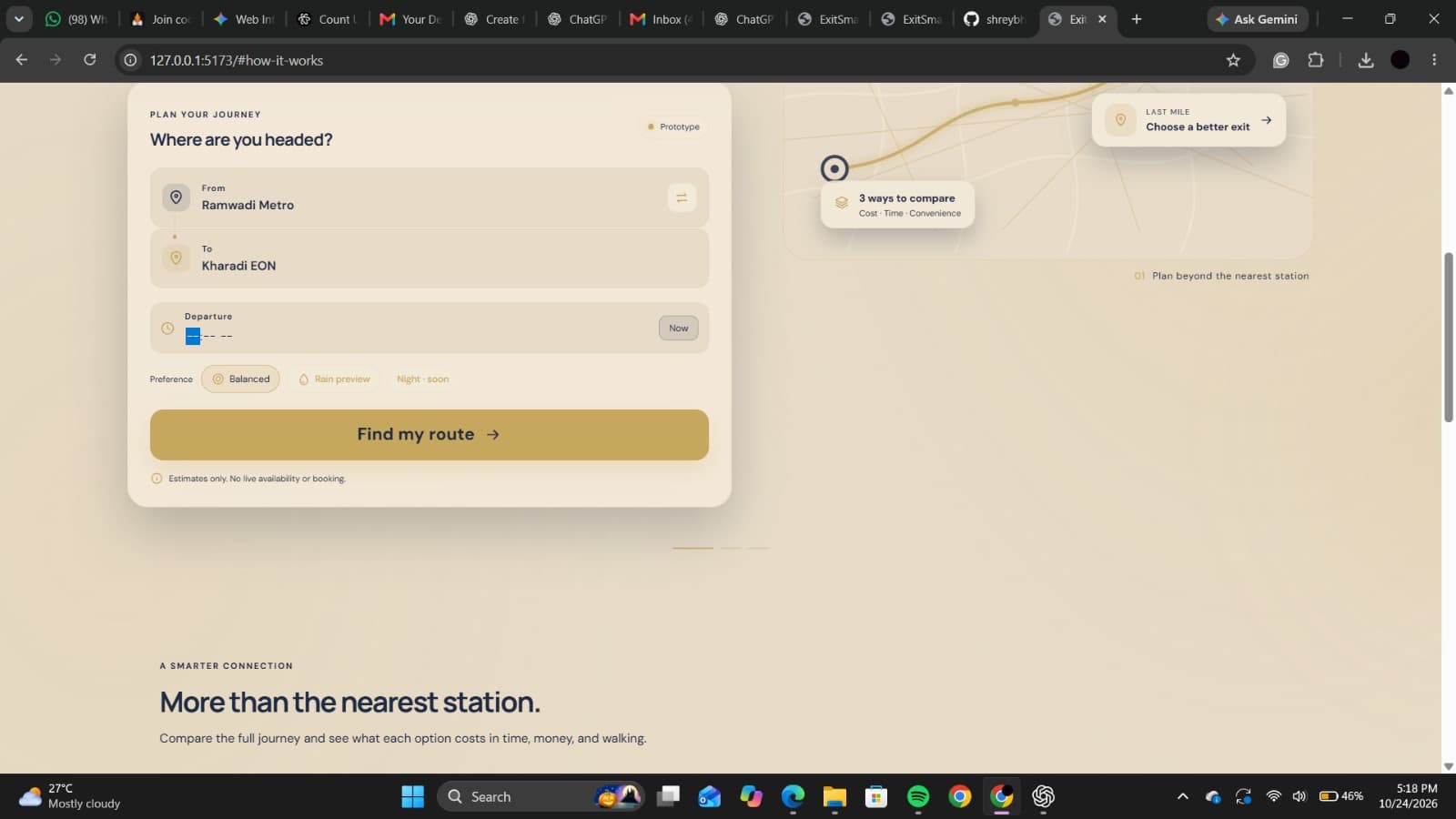Switch to the Gmail Inbox tab
Image resolution: width=1456 pixels, height=819 pixels.
(x=662, y=19)
